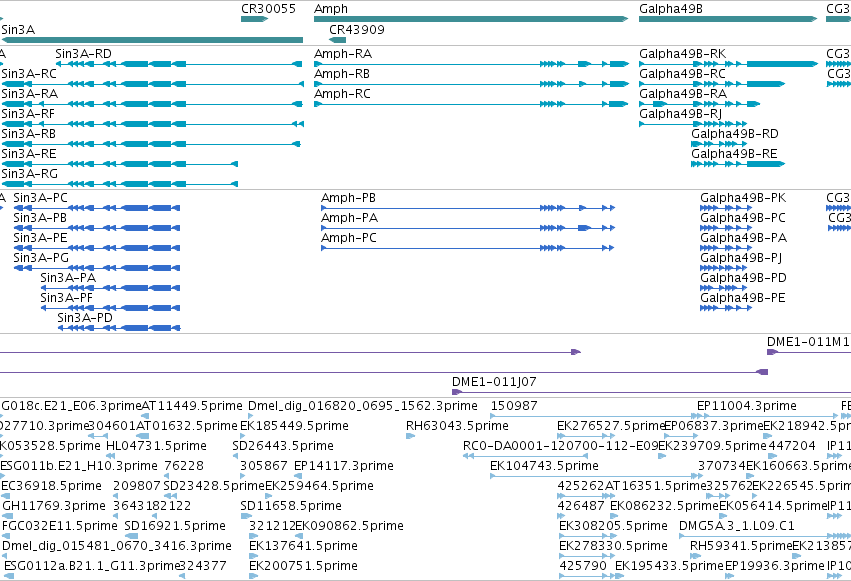Click the EK104743.5prime EST label
The height and width of the screenshot is (581, 851).
[544, 466]
